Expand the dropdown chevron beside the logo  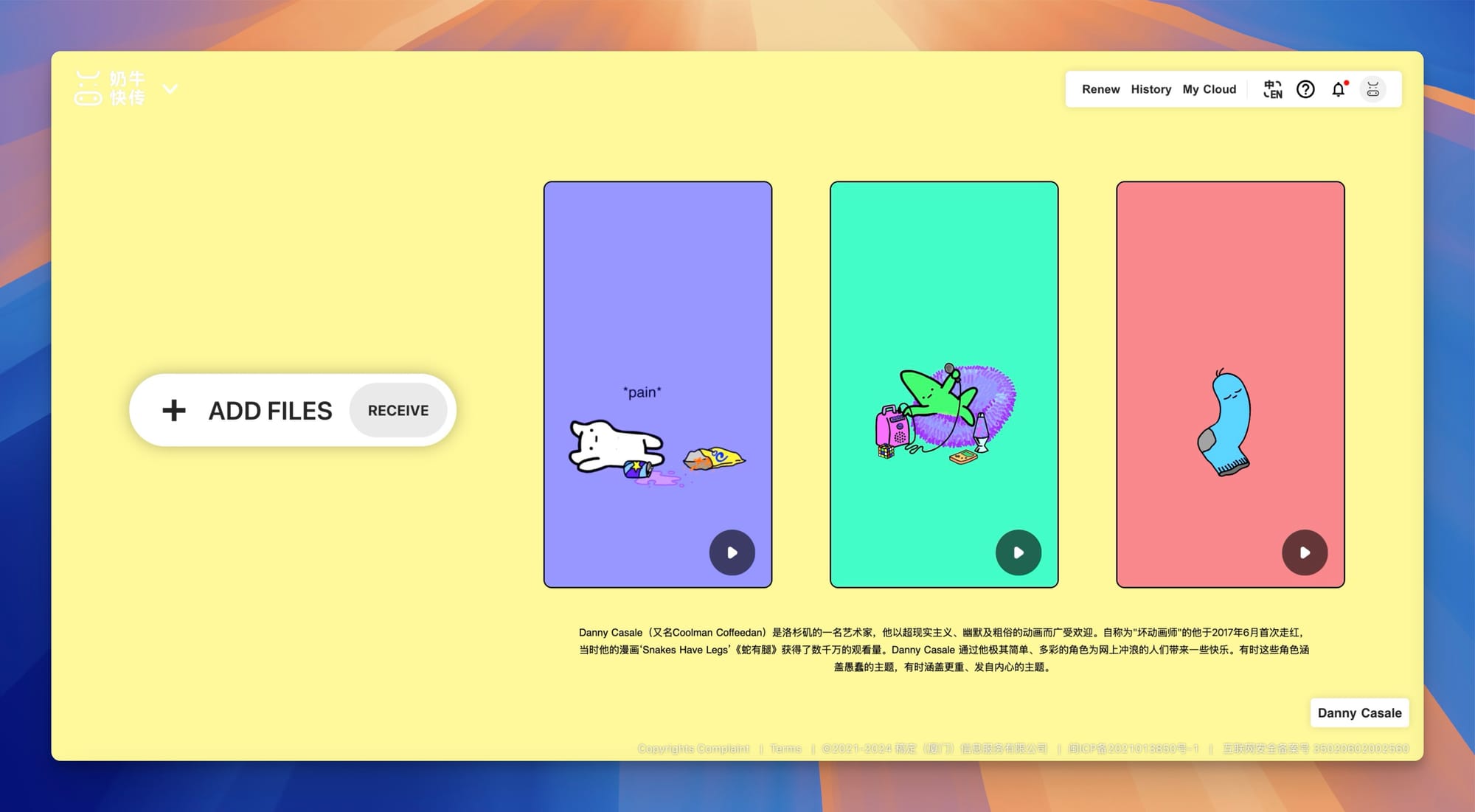[170, 89]
